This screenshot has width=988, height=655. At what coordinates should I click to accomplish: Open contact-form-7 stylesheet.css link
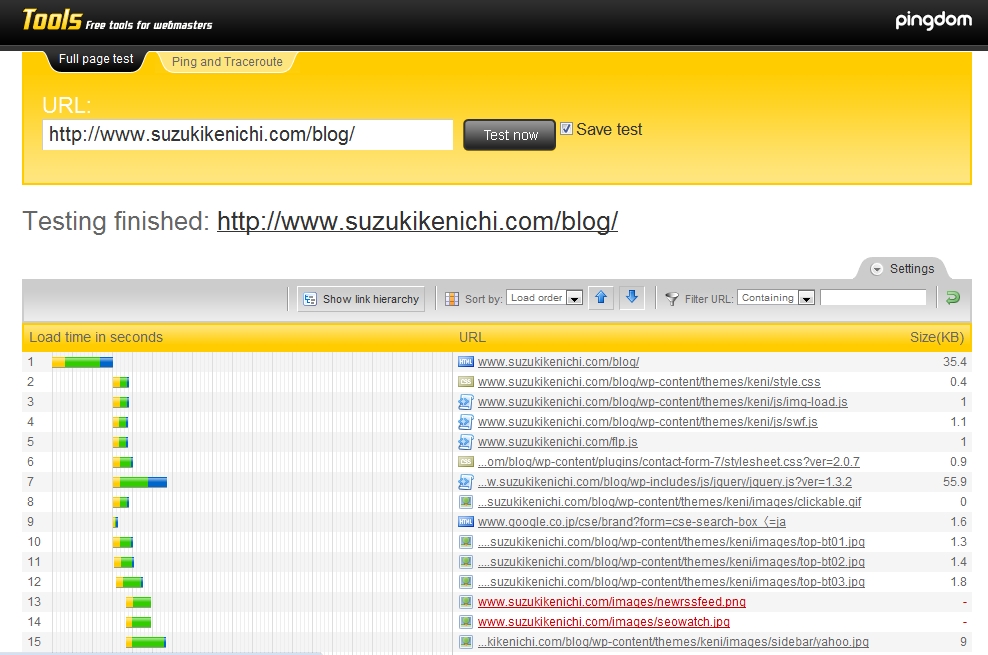[x=669, y=462]
